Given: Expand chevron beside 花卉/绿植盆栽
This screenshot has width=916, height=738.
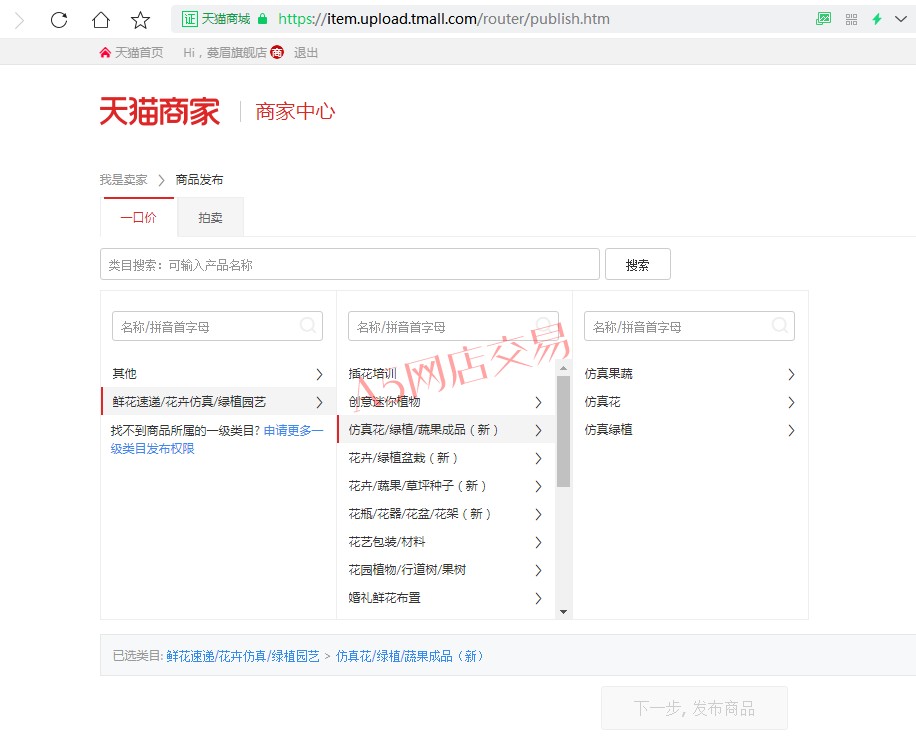Looking at the screenshot, I should pyautogui.click(x=538, y=458).
